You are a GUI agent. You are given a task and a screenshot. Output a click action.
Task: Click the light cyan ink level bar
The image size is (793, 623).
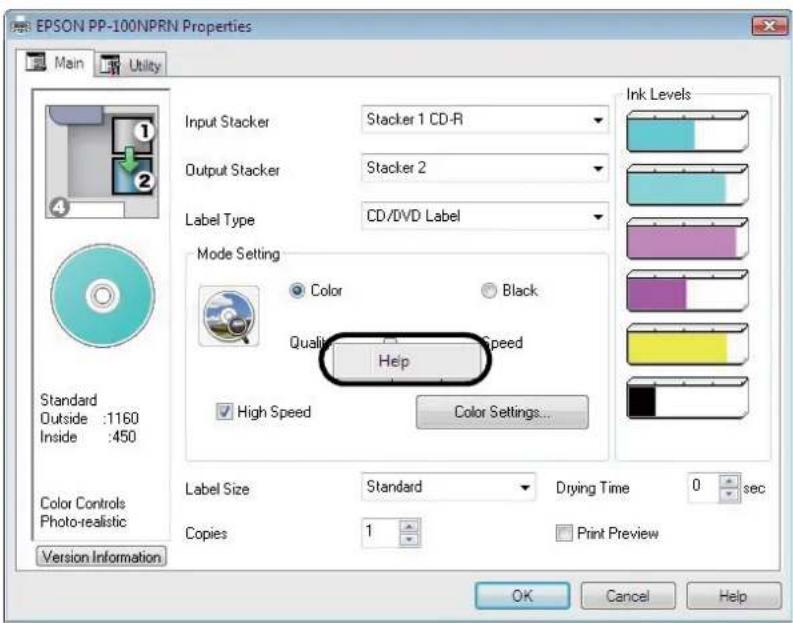687,185
